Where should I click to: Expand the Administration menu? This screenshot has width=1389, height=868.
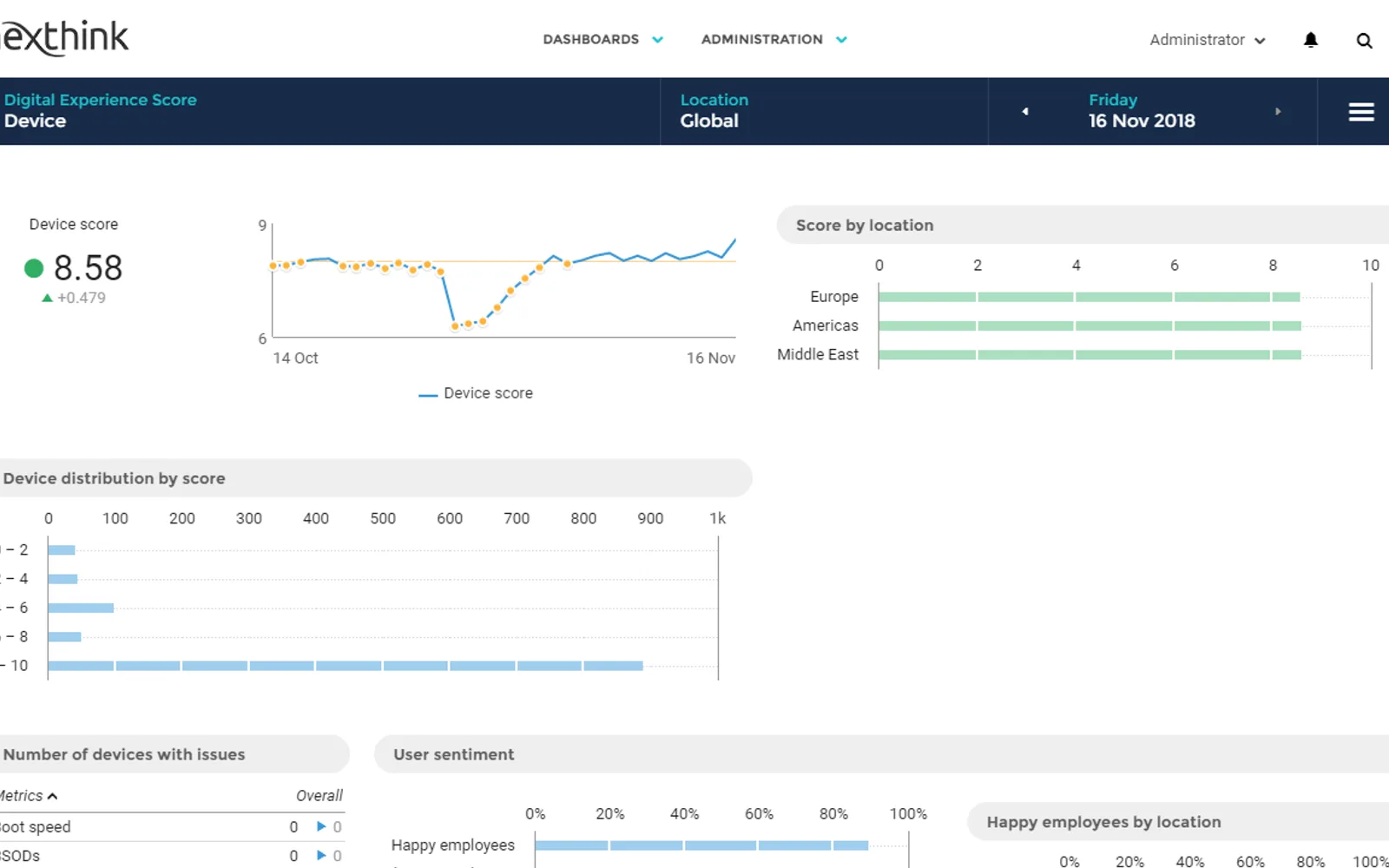[x=774, y=39]
